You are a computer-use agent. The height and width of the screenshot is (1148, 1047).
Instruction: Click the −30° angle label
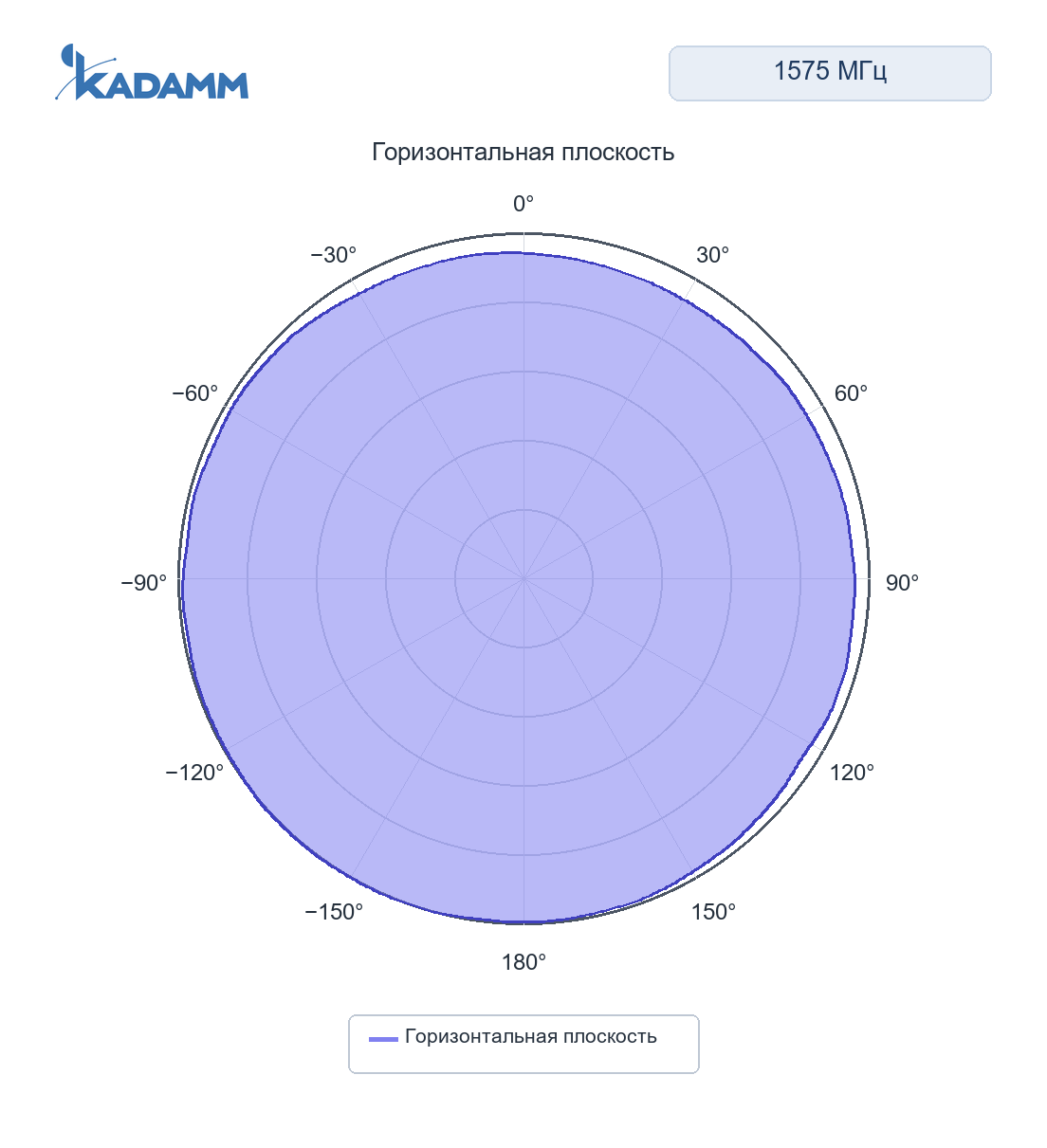pyautogui.click(x=334, y=255)
